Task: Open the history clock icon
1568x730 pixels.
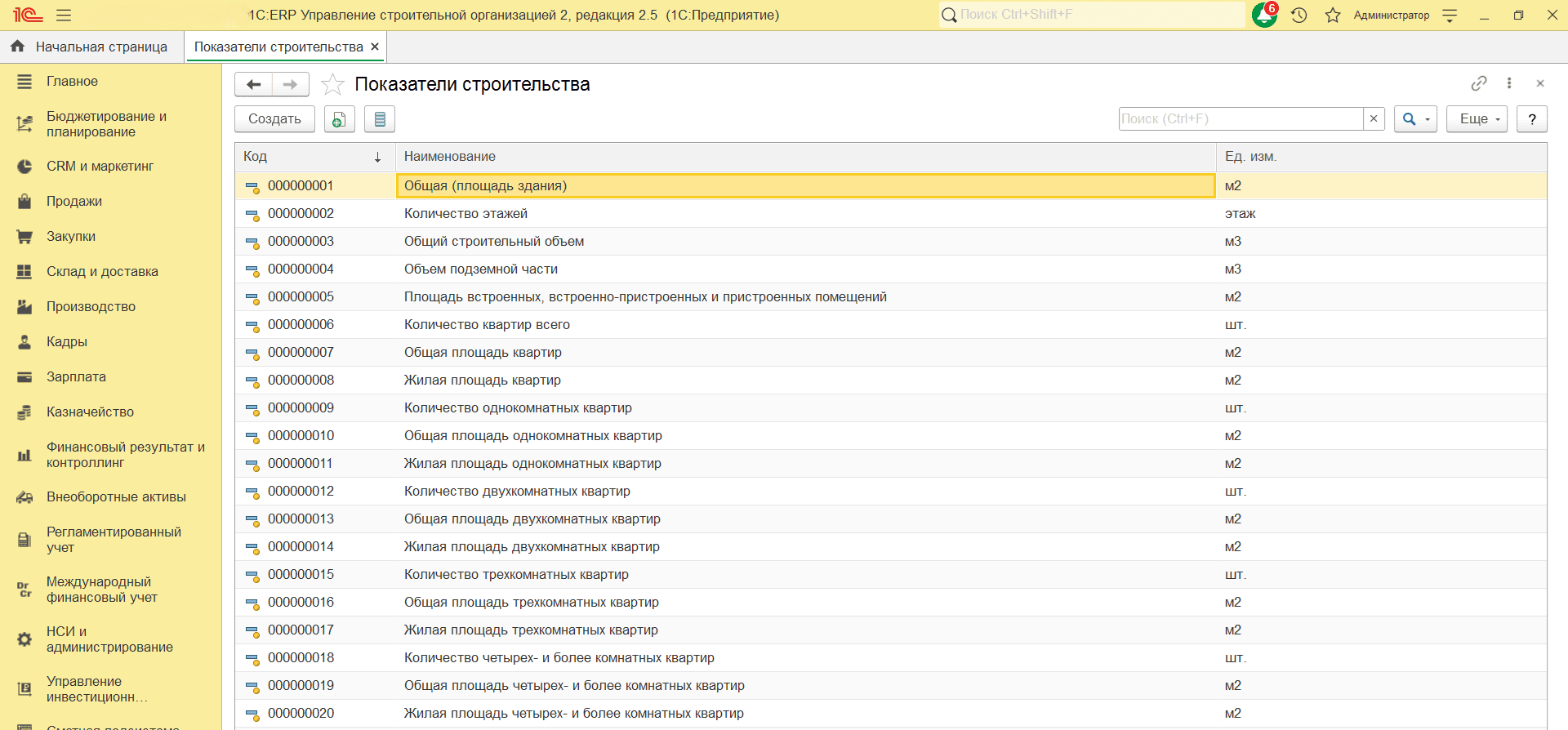Action: coord(1299,15)
